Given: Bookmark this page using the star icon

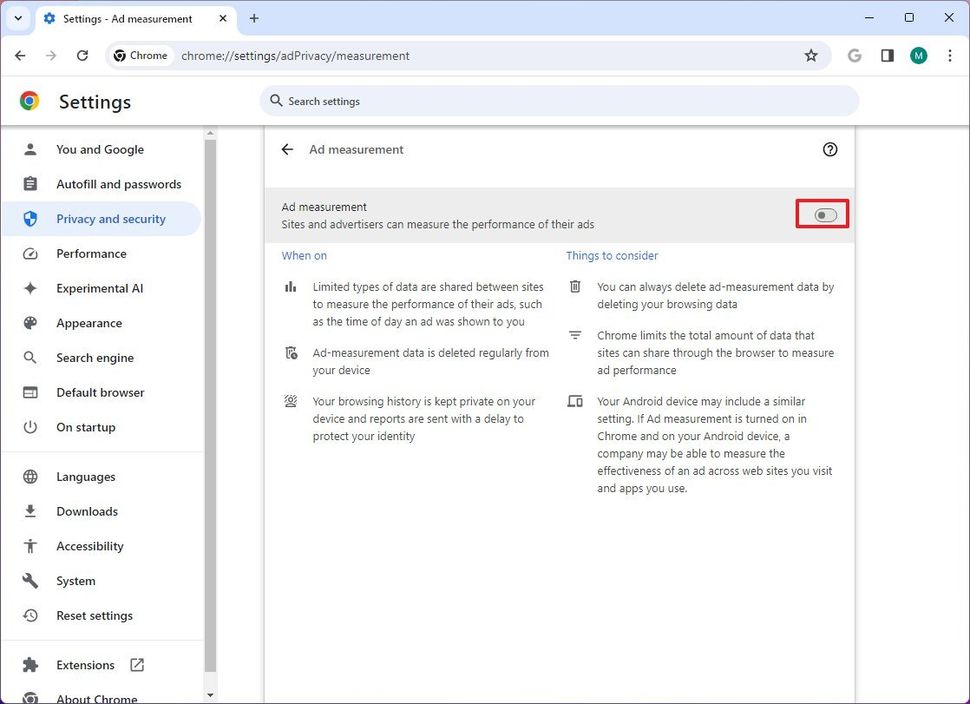Looking at the screenshot, I should (812, 56).
